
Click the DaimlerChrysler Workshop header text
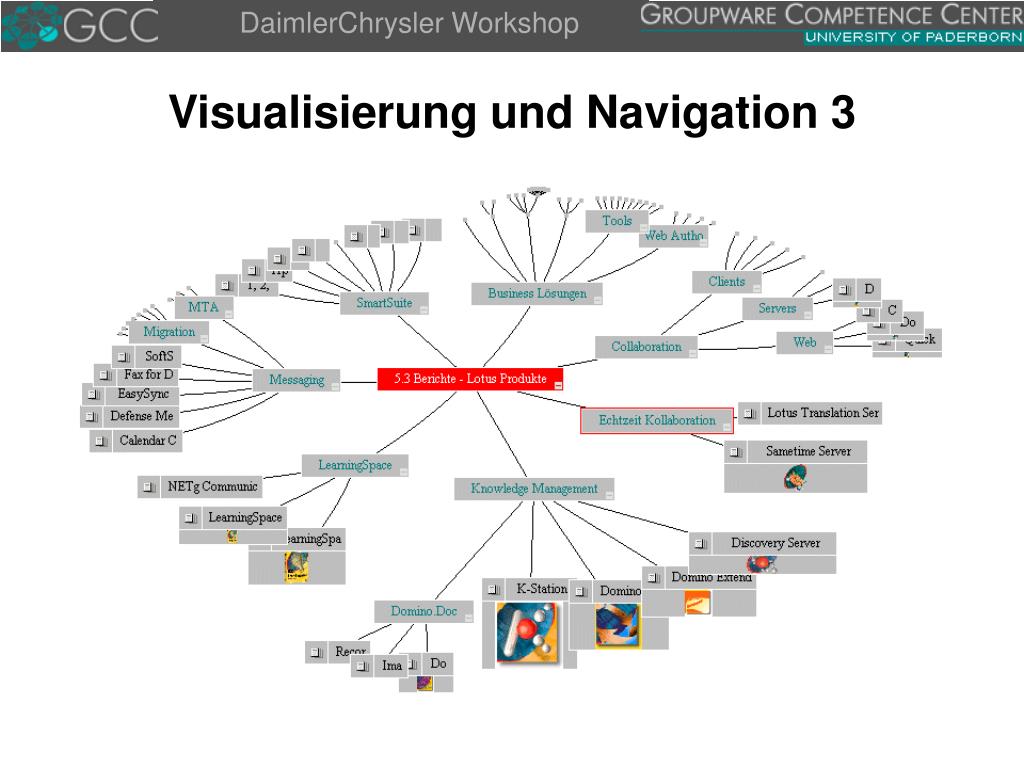point(409,24)
